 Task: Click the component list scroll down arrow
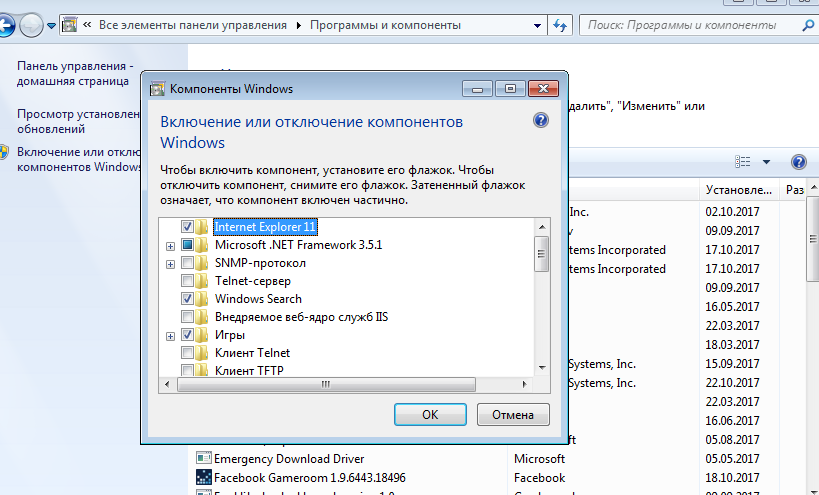tap(542, 368)
